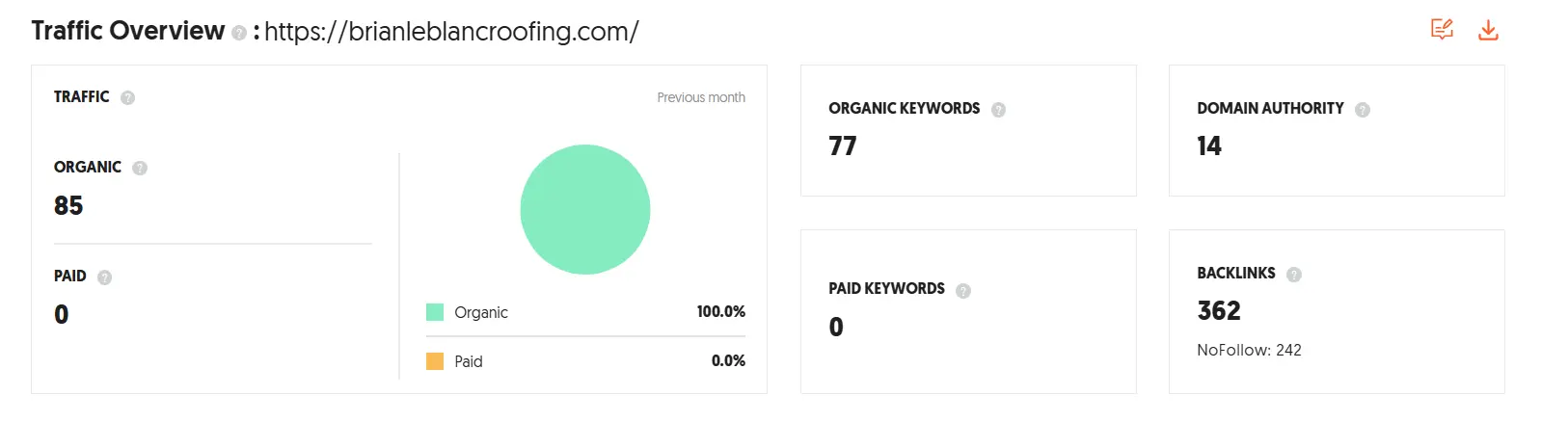Click the orange download export icon
1568x422 pixels.
coord(1488,30)
